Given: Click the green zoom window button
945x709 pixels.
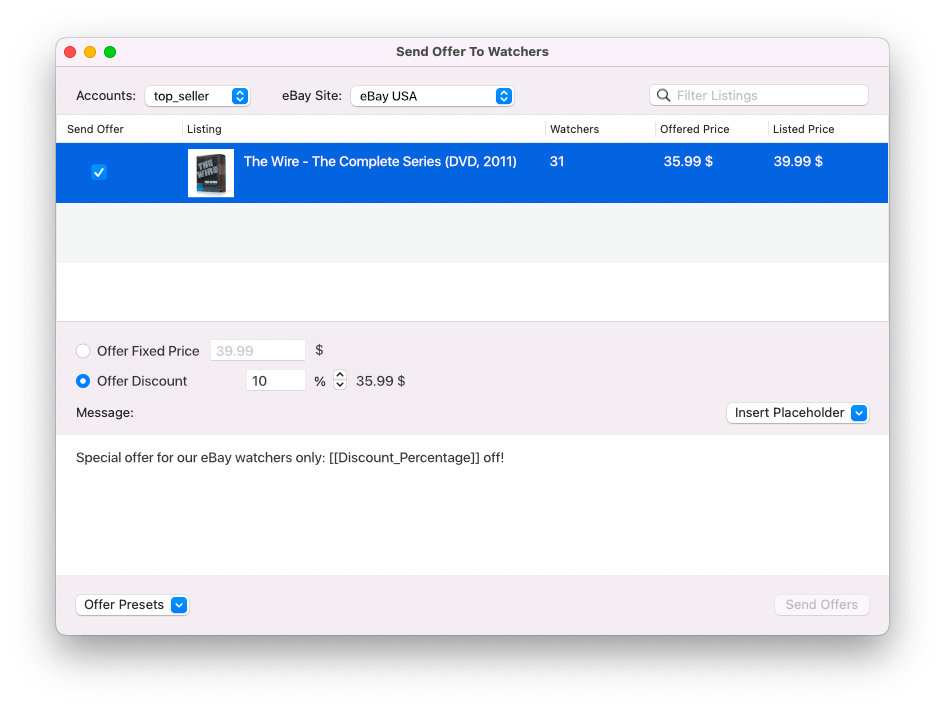Looking at the screenshot, I should click(110, 52).
